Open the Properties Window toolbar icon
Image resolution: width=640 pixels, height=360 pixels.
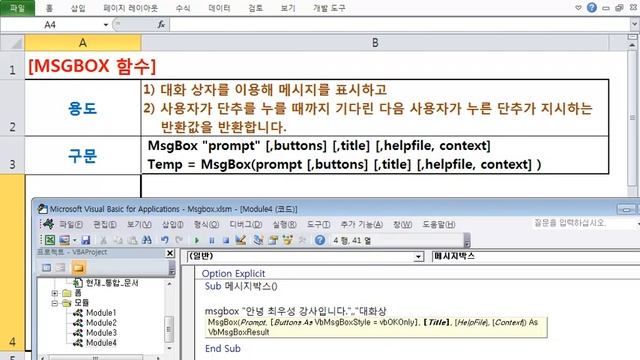pos(273,240)
